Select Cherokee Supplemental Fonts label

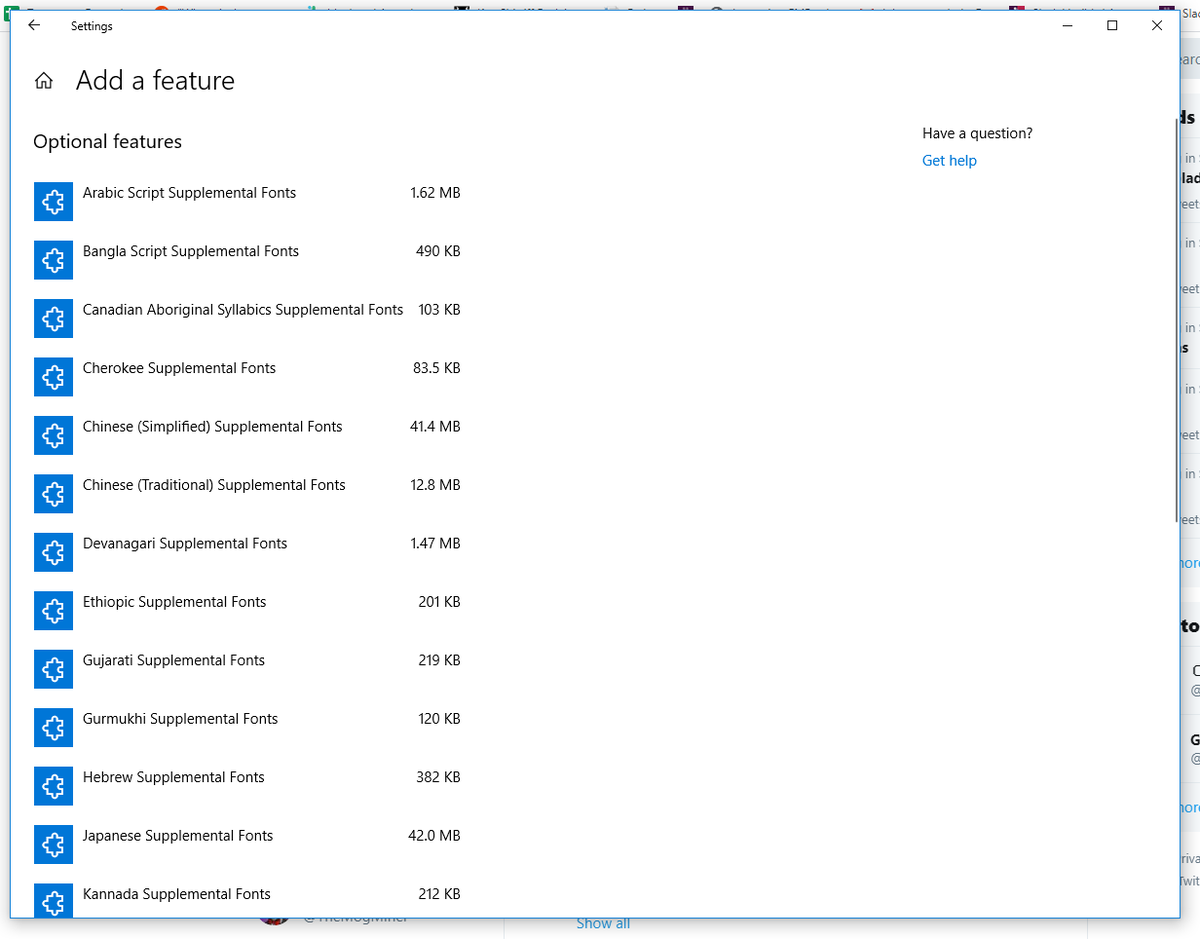pos(179,368)
